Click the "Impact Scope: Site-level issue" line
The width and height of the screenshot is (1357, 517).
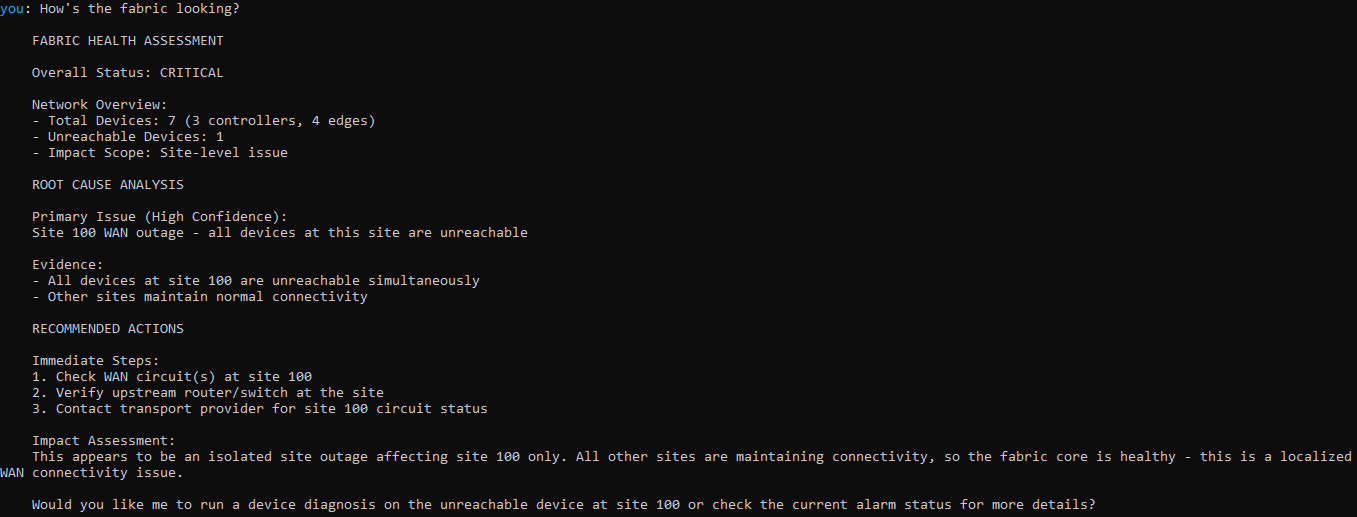tap(159, 153)
